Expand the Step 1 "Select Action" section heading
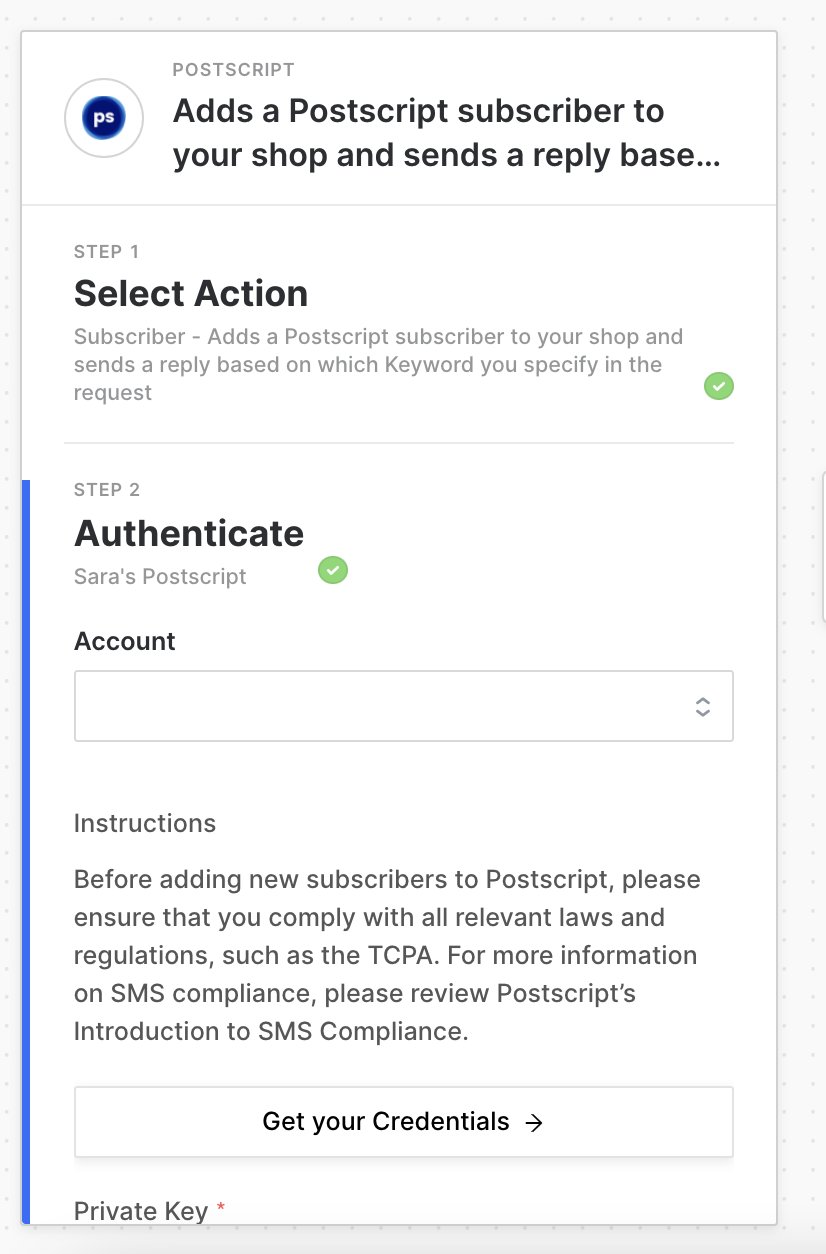This screenshot has height=1254, width=826. point(191,293)
